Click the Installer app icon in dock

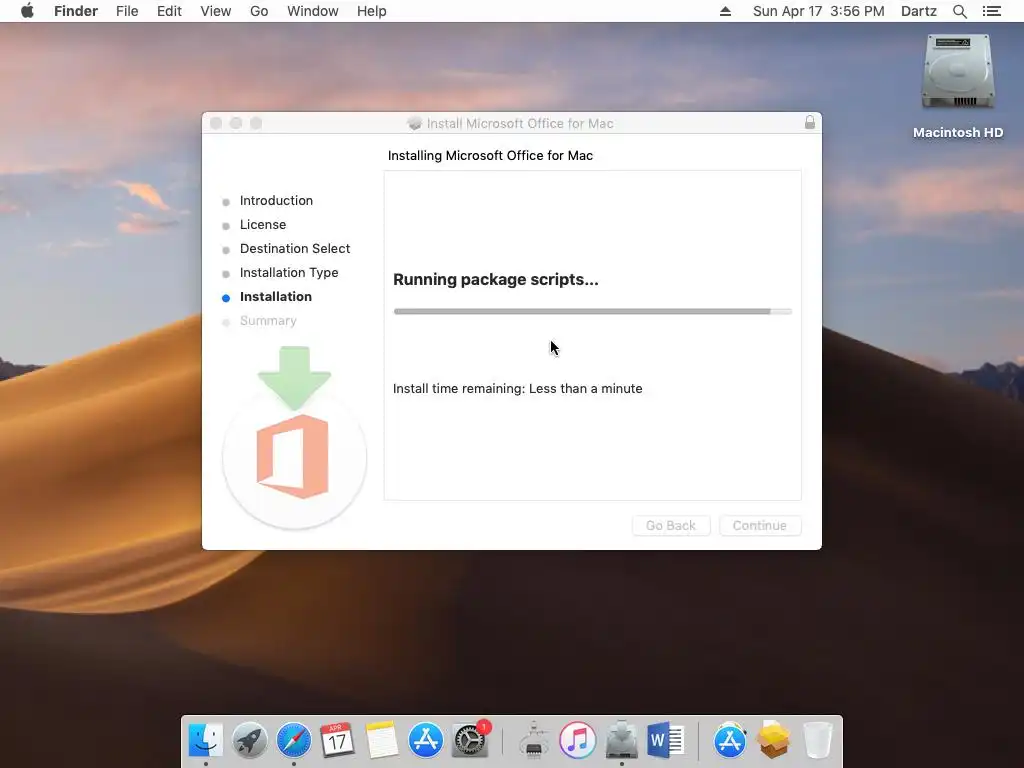pyautogui.click(x=622, y=740)
